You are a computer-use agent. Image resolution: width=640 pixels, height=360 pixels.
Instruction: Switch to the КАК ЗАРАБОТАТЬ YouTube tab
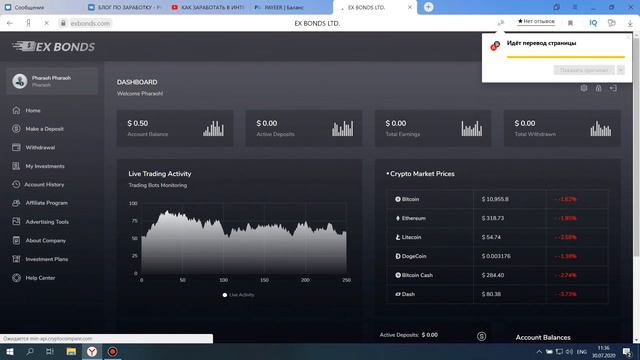click(208, 7)
